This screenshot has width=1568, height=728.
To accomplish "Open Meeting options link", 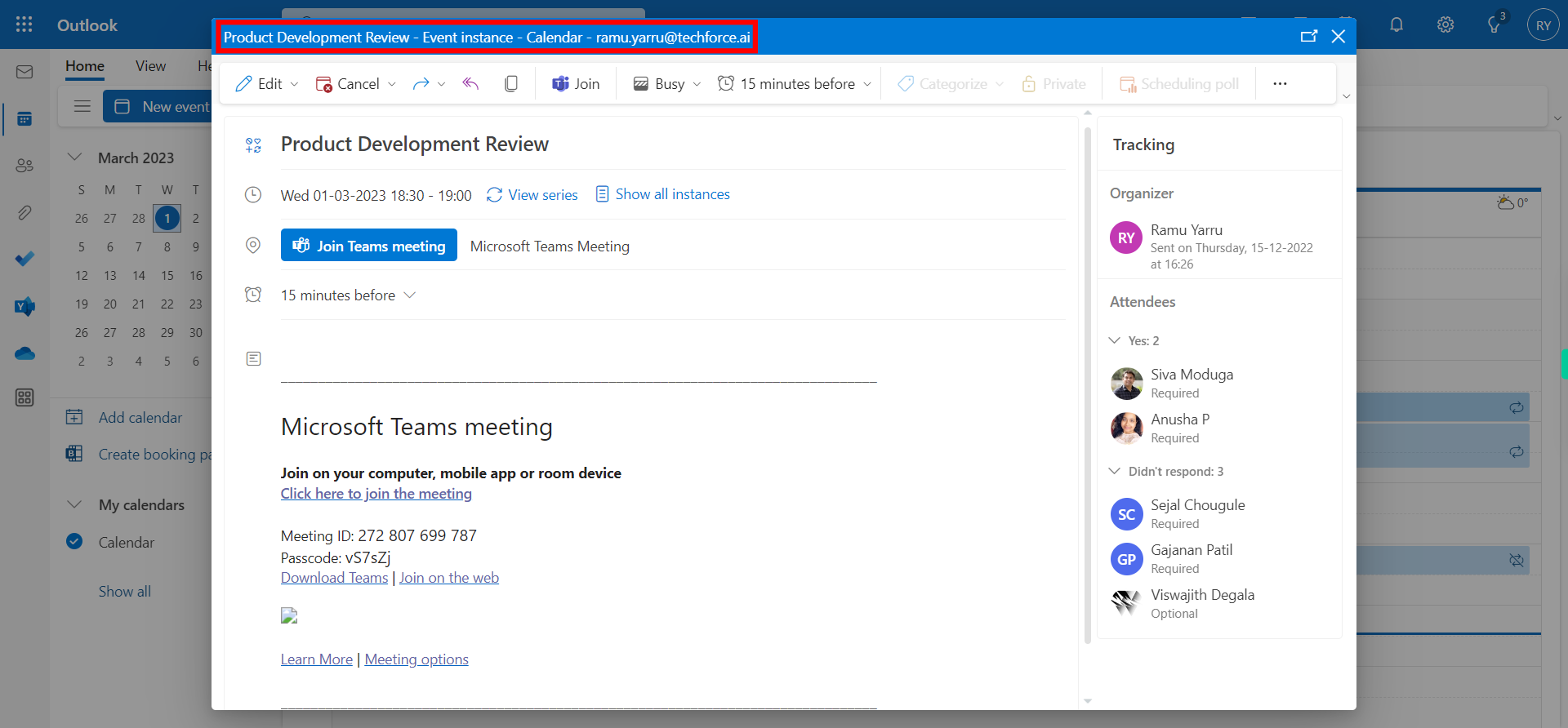I will 416,659.
